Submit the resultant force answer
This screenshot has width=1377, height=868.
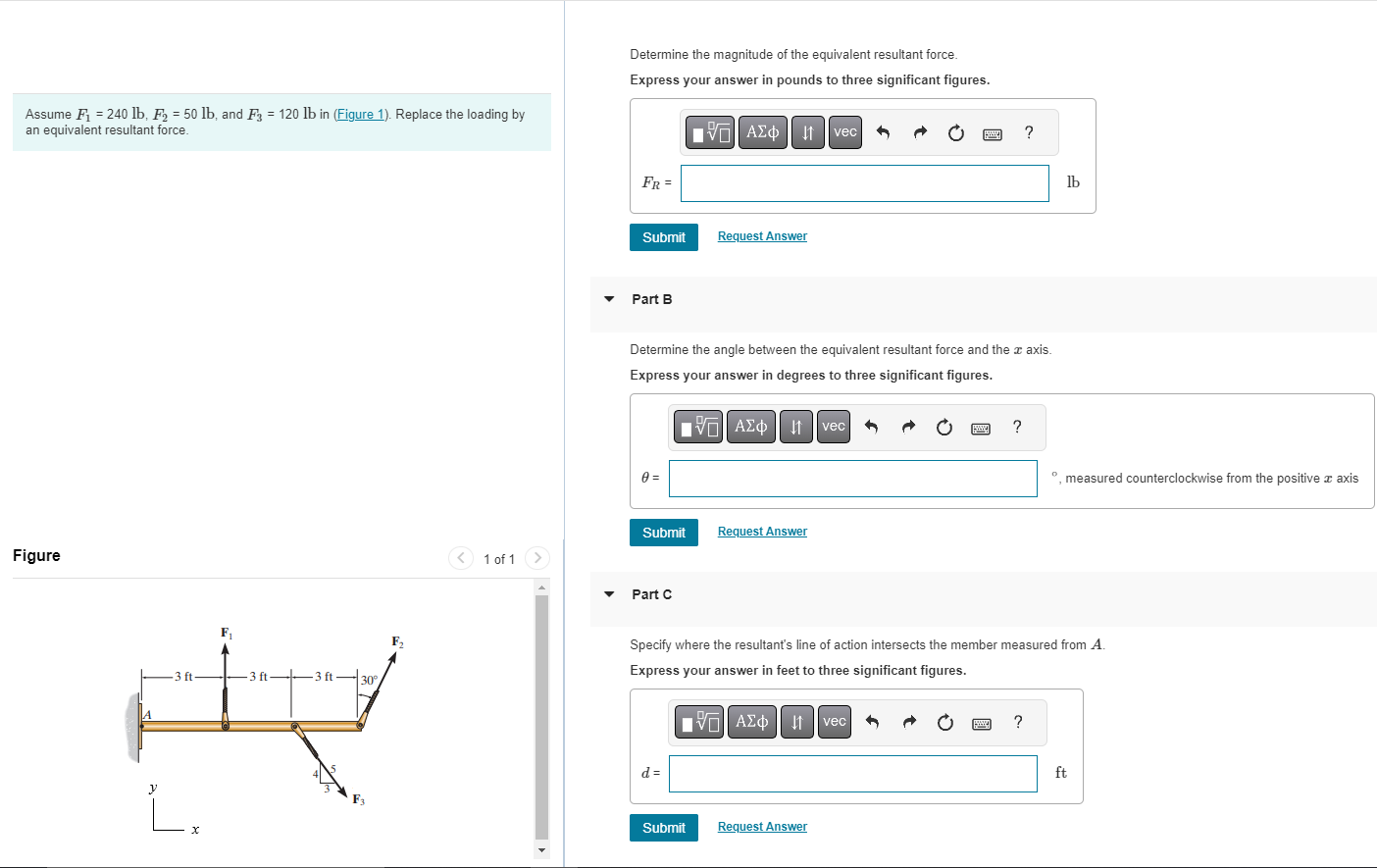[663, 237]
